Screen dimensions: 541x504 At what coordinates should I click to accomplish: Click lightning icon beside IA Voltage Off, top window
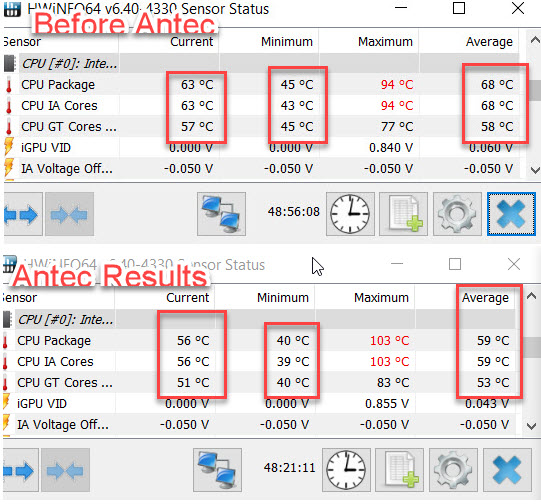pyautogui.click(x=9, y=168)
